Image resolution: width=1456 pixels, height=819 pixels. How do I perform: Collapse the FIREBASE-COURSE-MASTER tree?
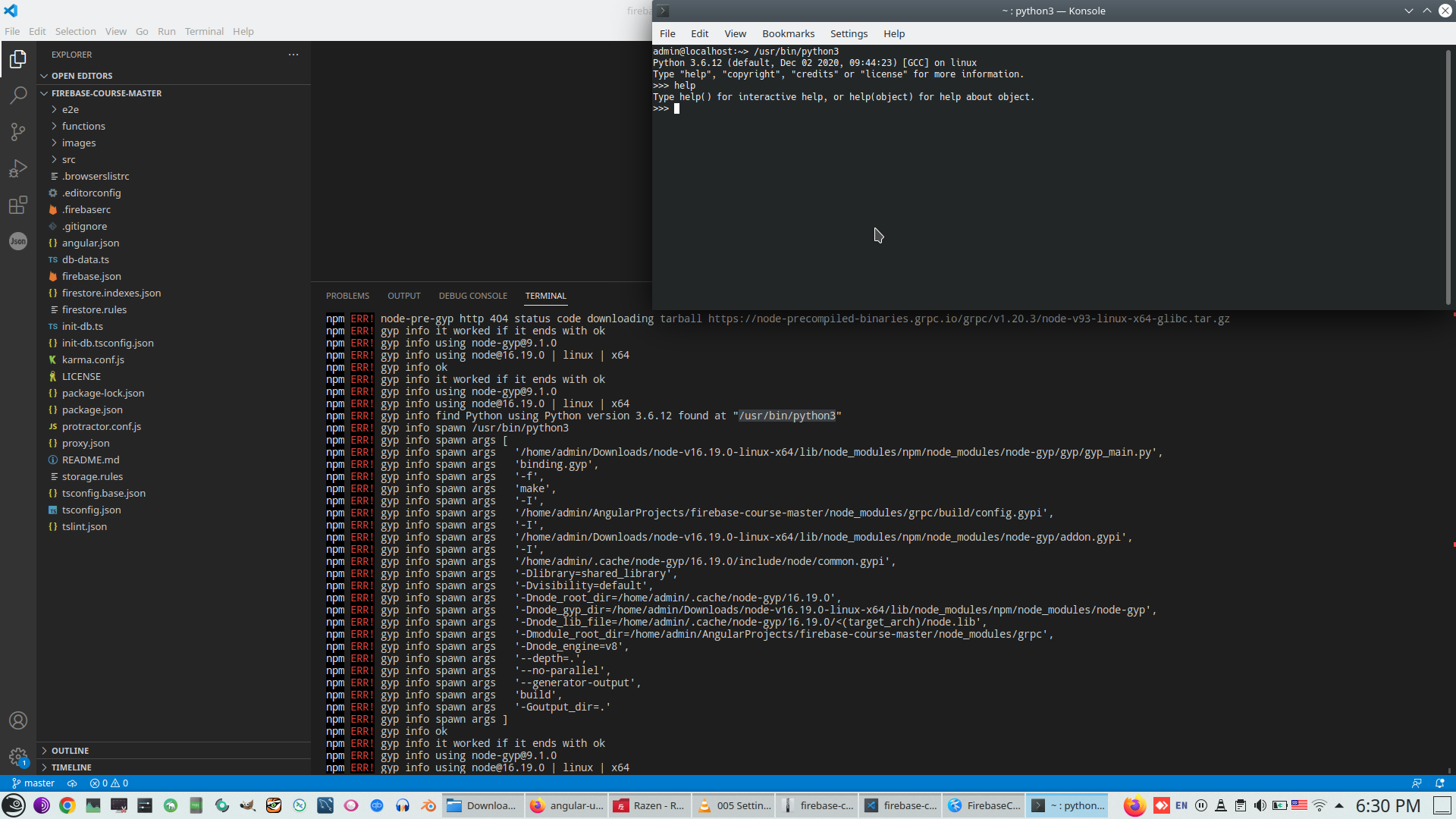click(x=106, y=93)
